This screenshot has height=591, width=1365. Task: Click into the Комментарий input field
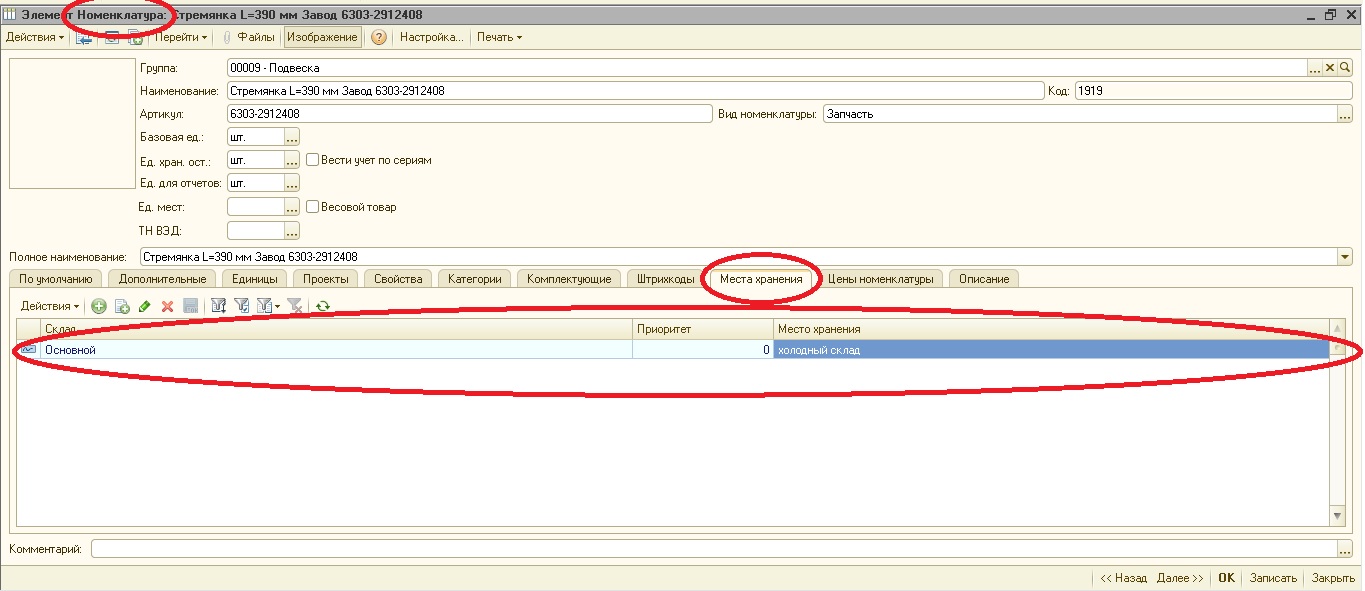click(x=714, y=549)
